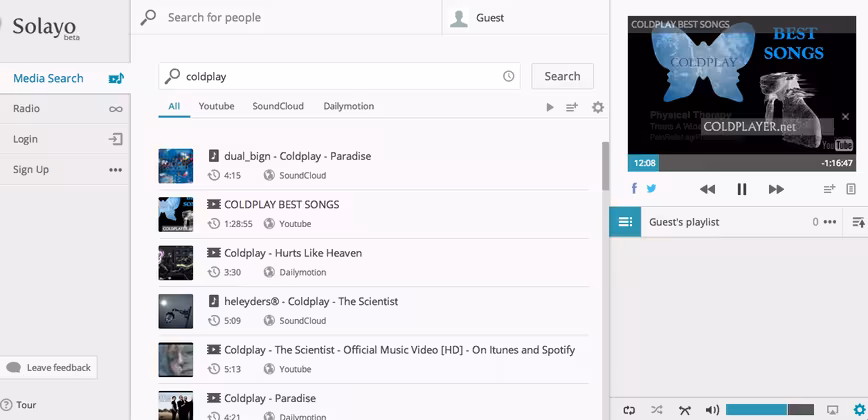The image size is (868, 420).
Task: Open Guest's playlist options menu
Action: click(830, 222)
